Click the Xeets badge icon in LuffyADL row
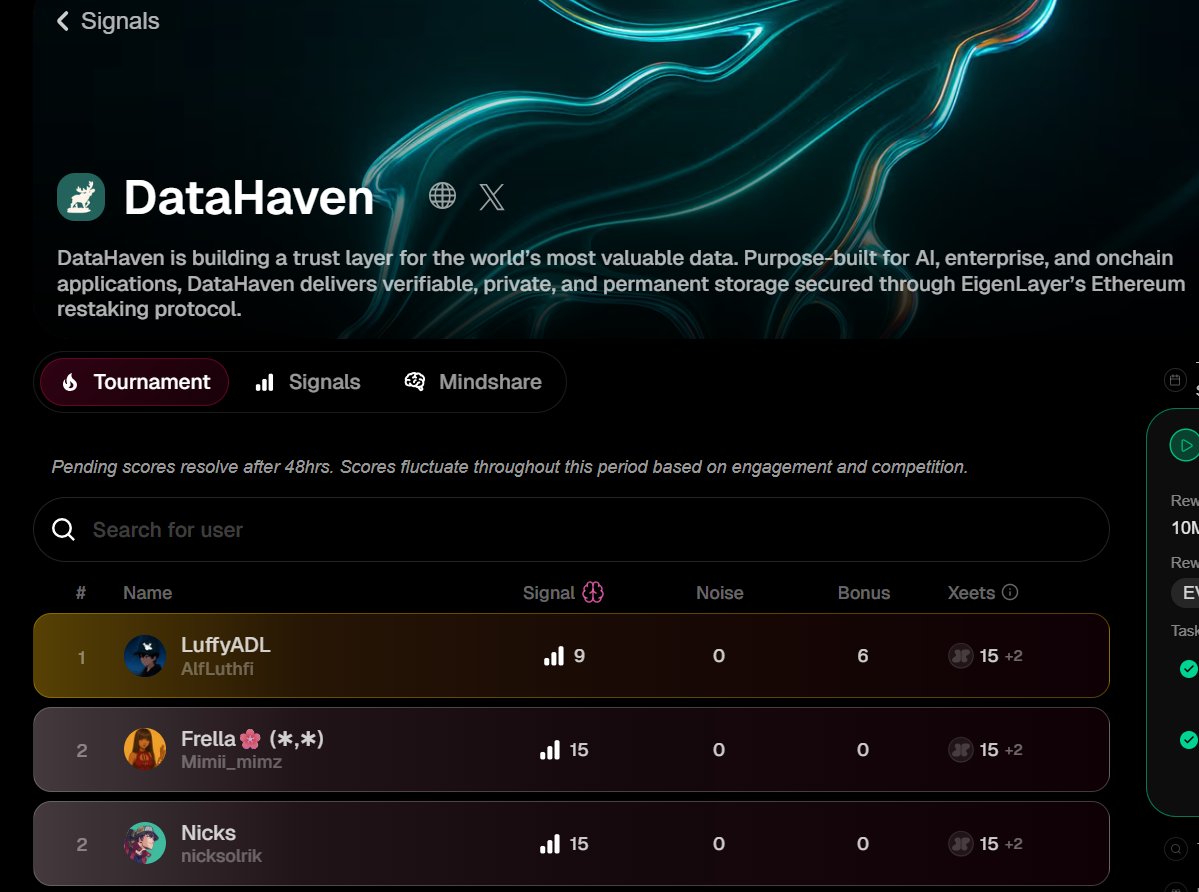 click(x=960, y=656)
